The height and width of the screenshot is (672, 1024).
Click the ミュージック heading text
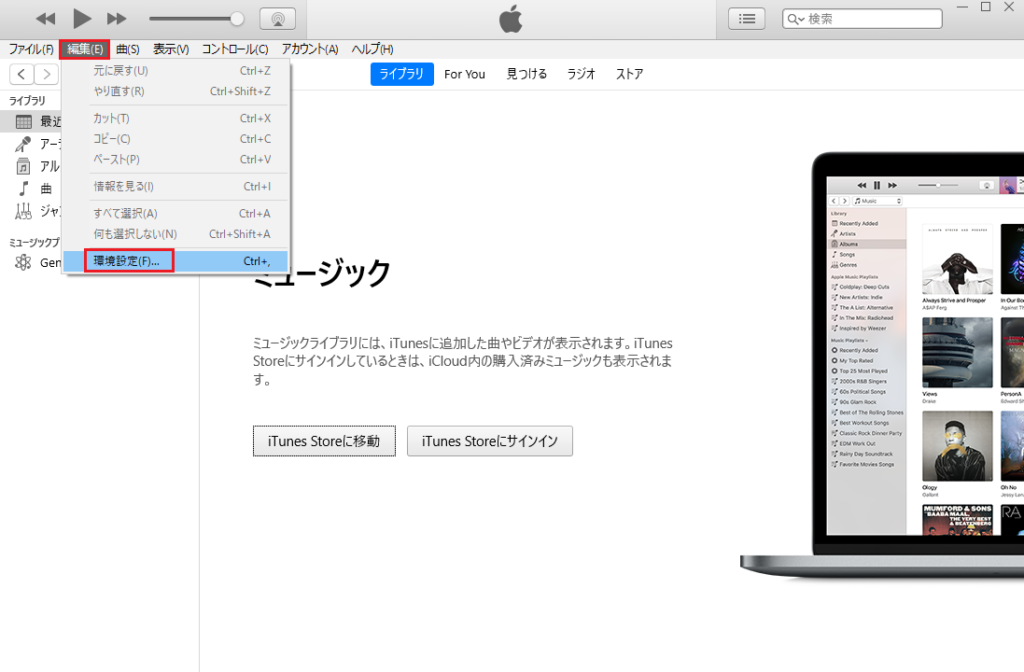[x=321, y=273]
